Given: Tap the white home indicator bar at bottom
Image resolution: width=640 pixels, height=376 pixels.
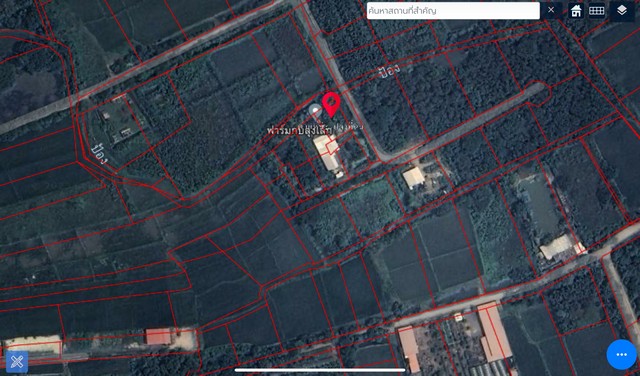Looking at the screenshot, I should click(x=320, y=371).
